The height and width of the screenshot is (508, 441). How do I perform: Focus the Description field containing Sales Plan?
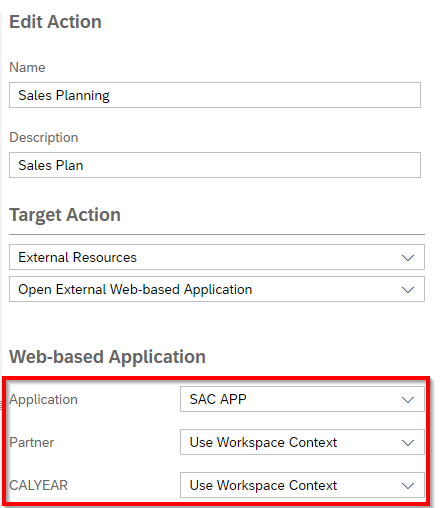[215, 165]
